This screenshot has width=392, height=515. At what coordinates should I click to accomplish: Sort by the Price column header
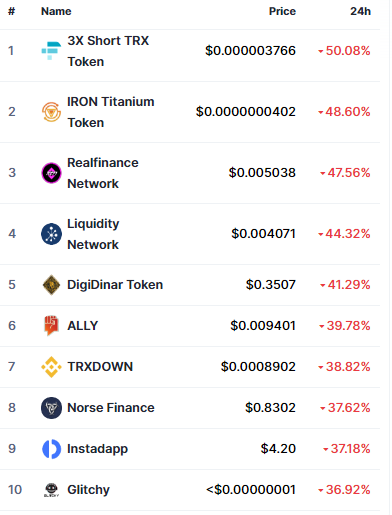282,11
